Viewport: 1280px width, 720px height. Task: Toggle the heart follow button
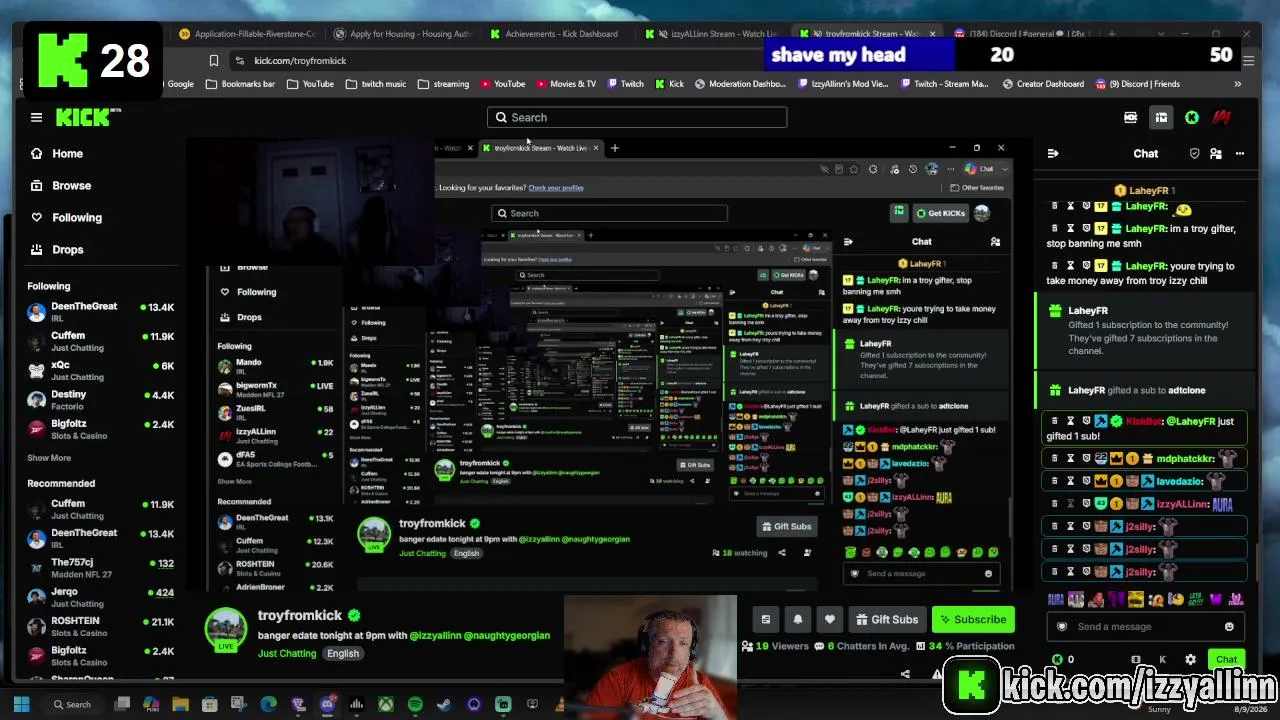coord(829,619)
